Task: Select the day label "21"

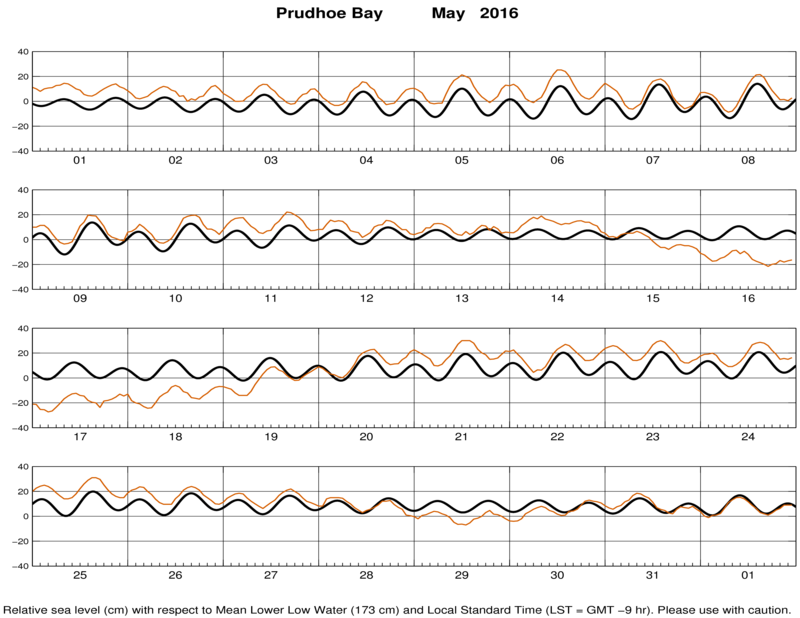Action: pyautogui.click(x=462, y=437)
